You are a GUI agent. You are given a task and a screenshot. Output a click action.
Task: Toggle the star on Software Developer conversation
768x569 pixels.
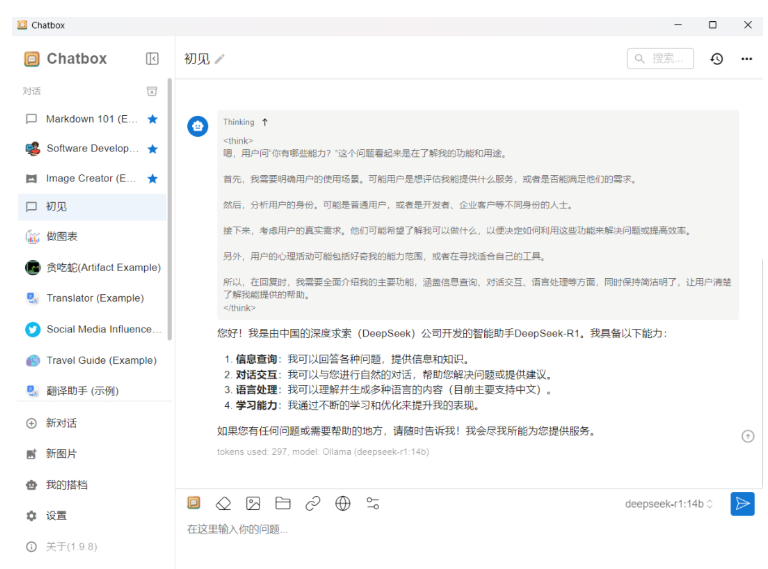click(x=153, y=149)
